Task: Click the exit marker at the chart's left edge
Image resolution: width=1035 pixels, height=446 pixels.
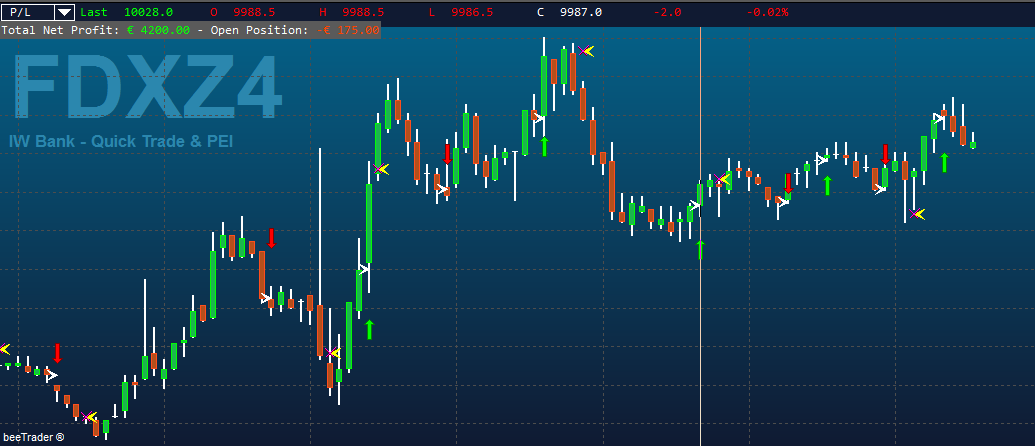Action: [5, 348]
